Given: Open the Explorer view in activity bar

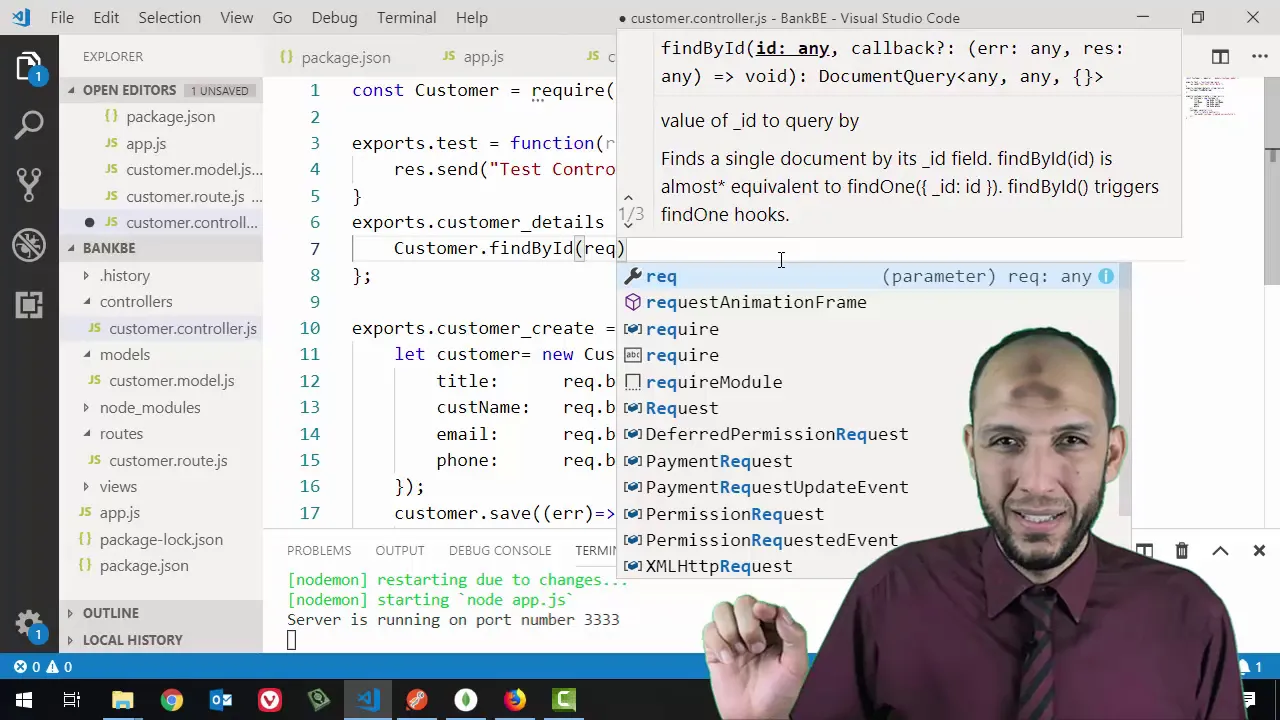Looking at the screenshot, I should [x=29, y=68].
